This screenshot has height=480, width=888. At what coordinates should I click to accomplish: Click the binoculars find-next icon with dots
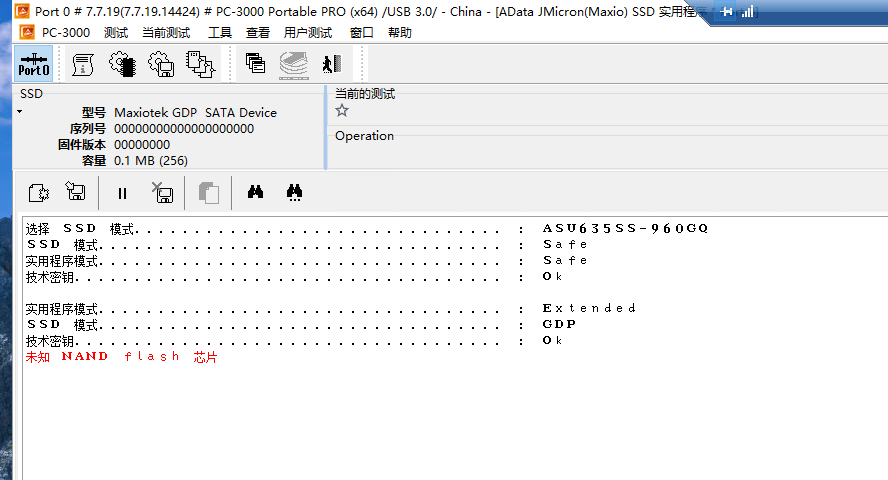click(295, 193)
